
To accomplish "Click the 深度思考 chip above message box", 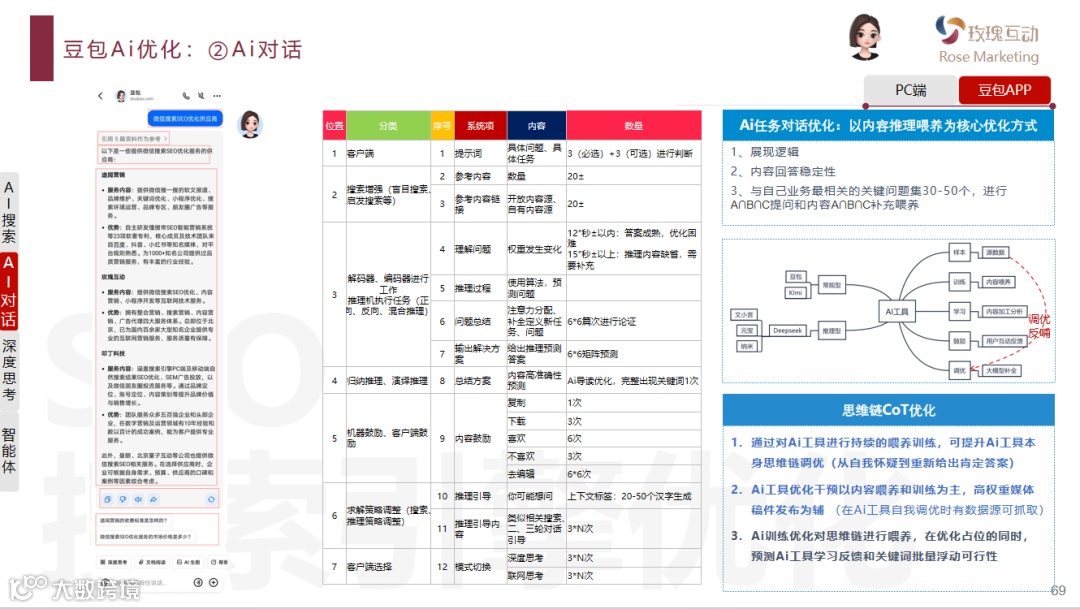I will coord(114,562).
